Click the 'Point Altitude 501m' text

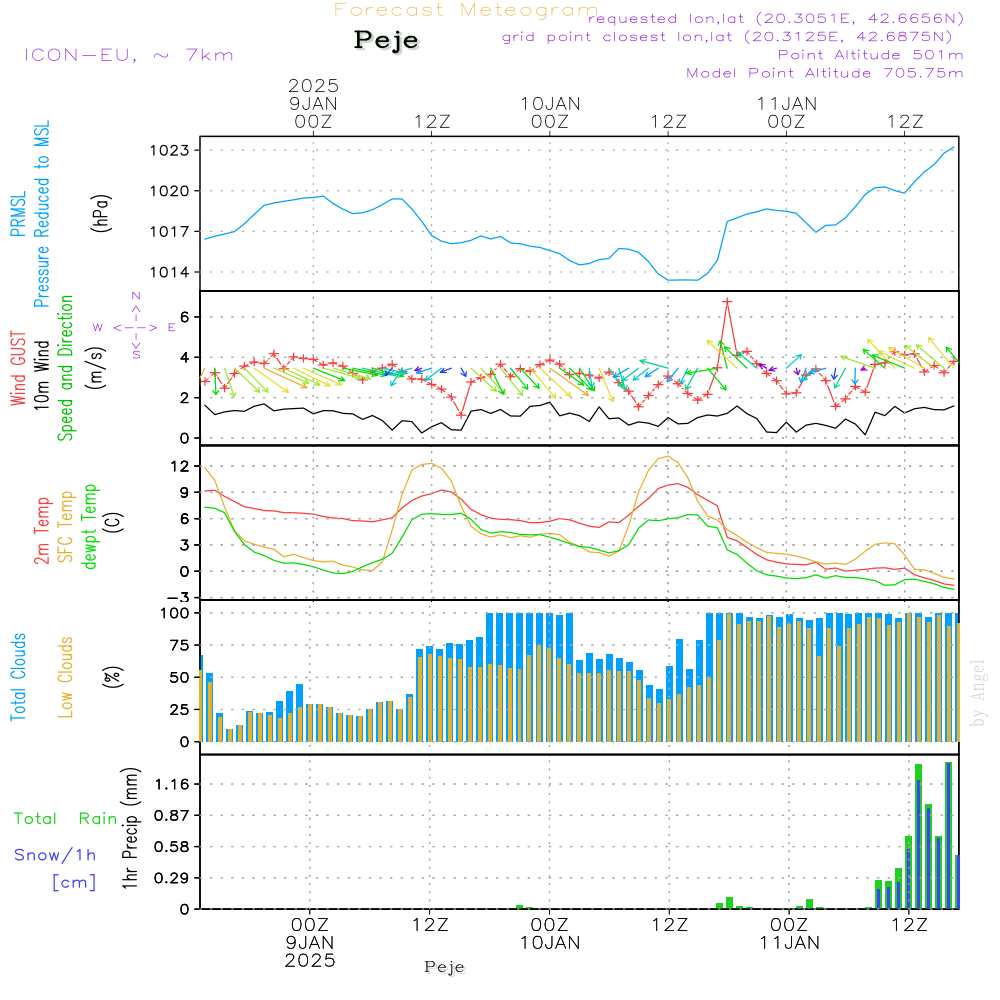[871, 55]
